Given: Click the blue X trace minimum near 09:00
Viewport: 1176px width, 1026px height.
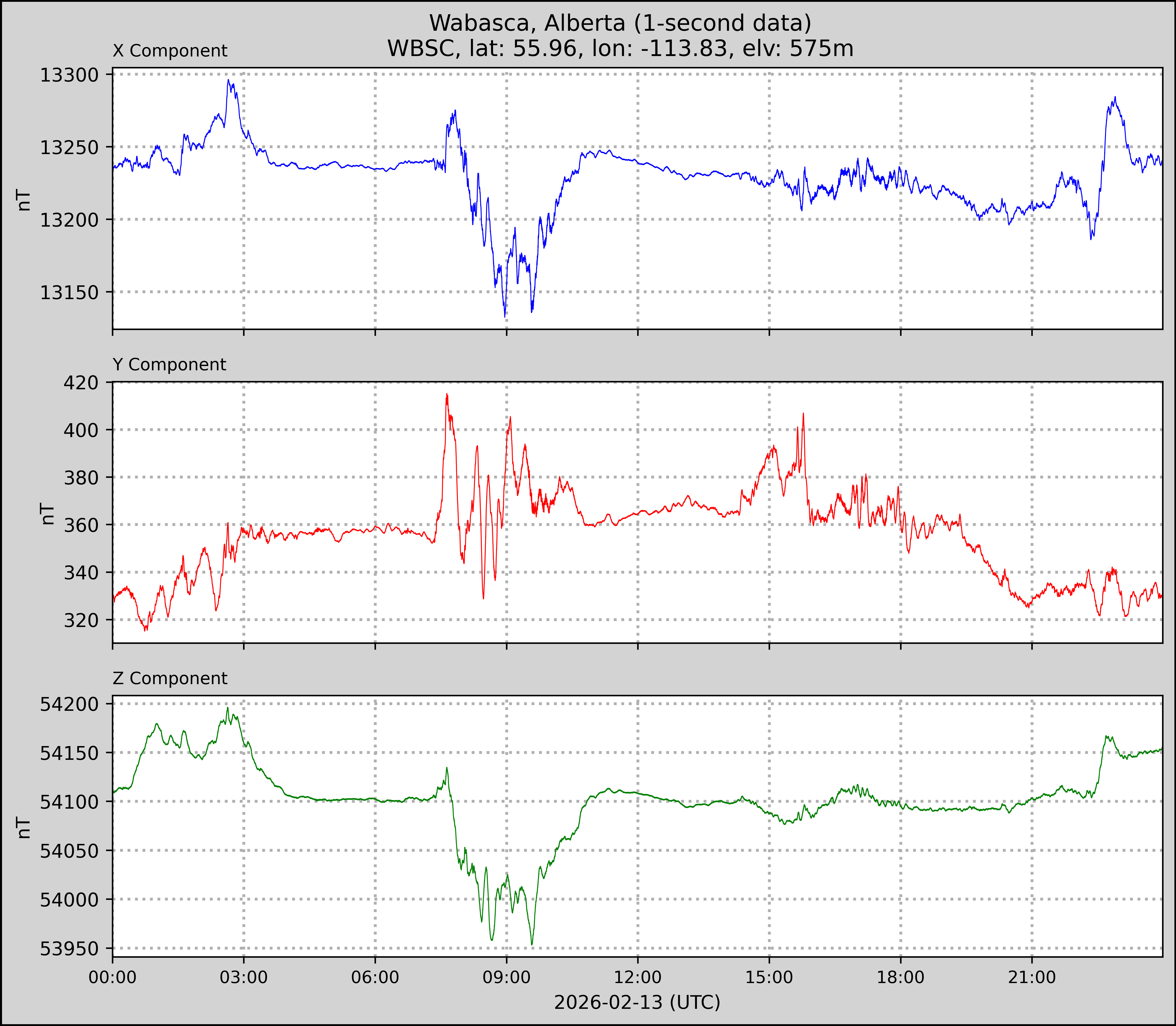Looking at the screenshot, I should click(505, 316).
